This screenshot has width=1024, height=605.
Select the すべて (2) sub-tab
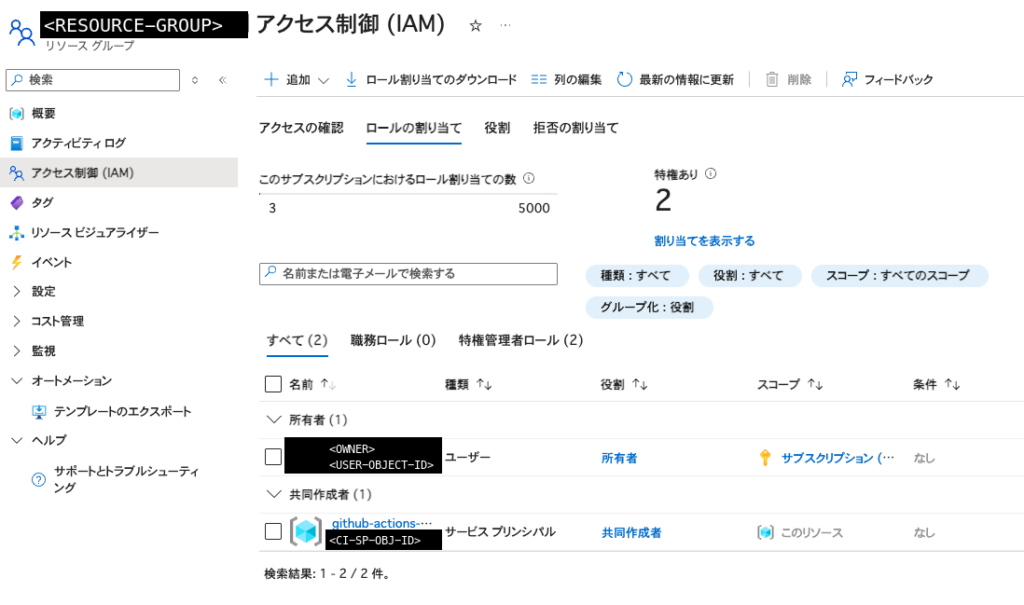pyautogui.click(x=297, y=340)
